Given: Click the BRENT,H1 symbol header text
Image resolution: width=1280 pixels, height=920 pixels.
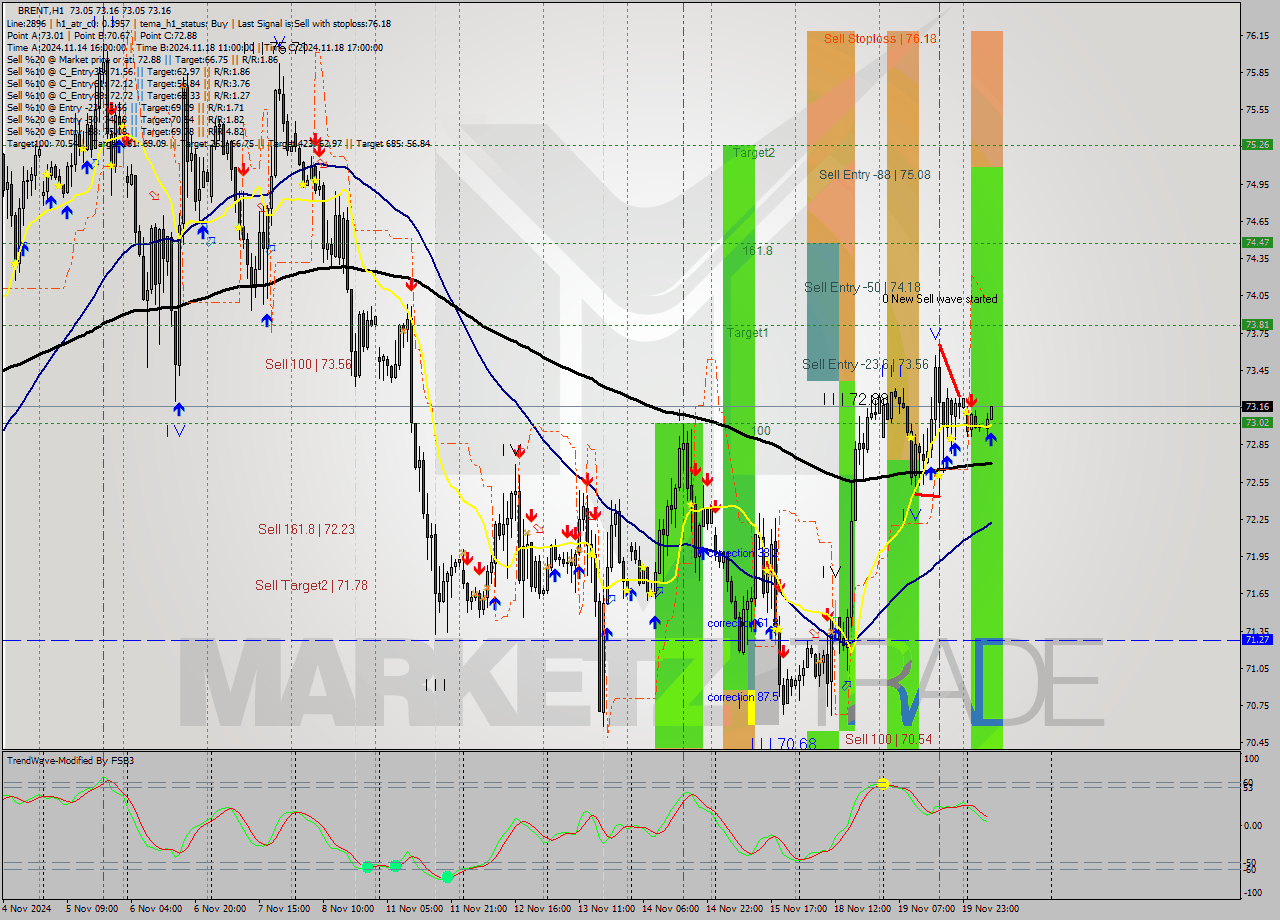Looking at the screenshot, I should pyautogui.click(x=40, y=10).
